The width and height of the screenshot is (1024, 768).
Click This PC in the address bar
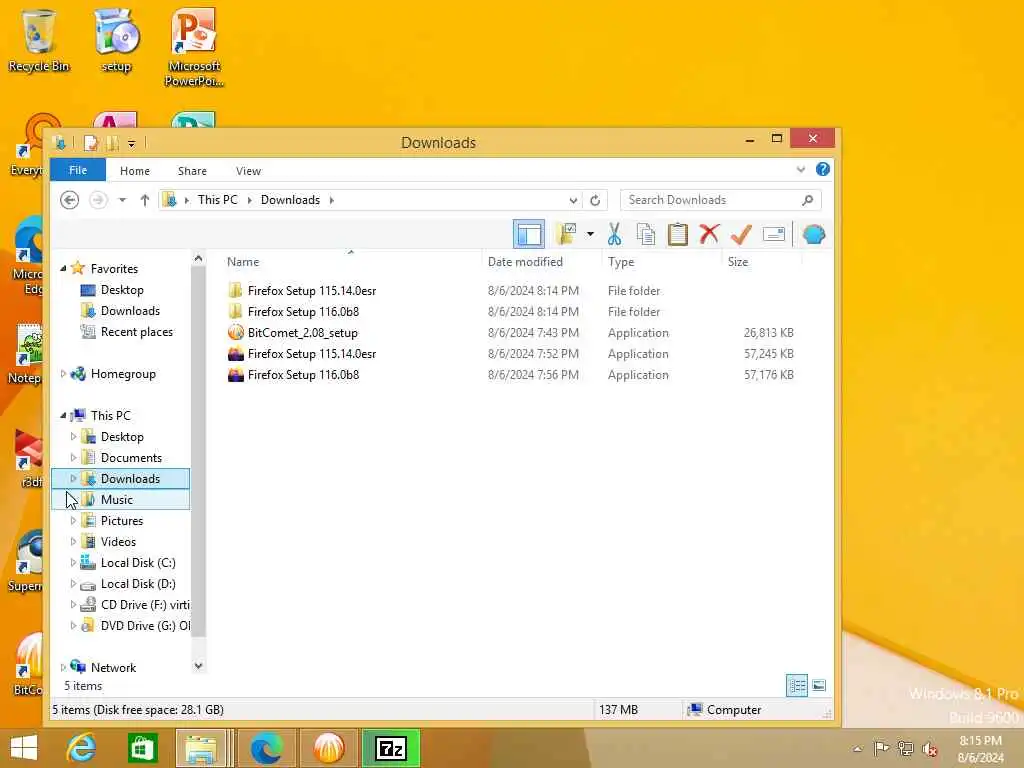tap(217, 200)
